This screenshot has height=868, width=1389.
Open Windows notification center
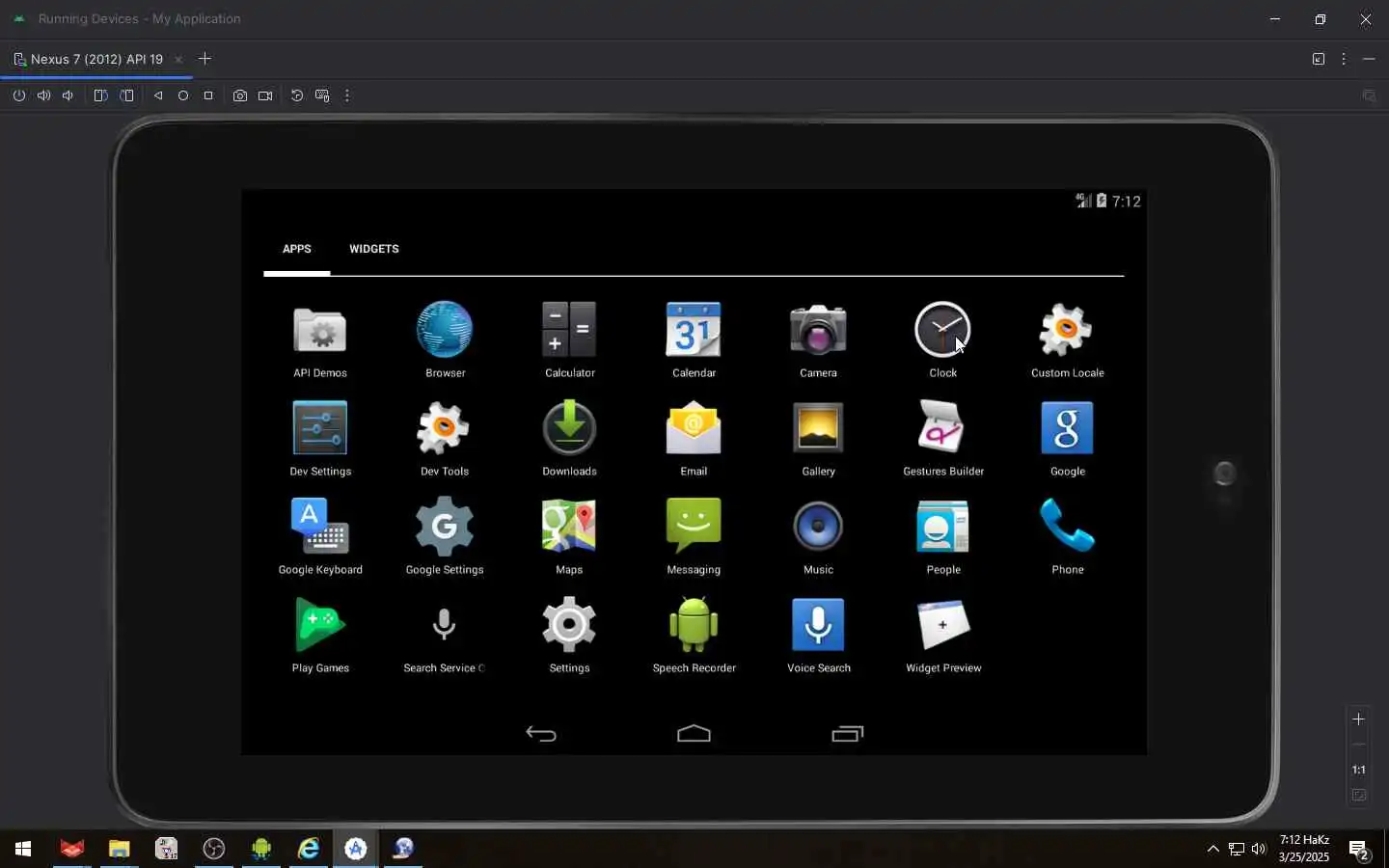coord(1359,850)
